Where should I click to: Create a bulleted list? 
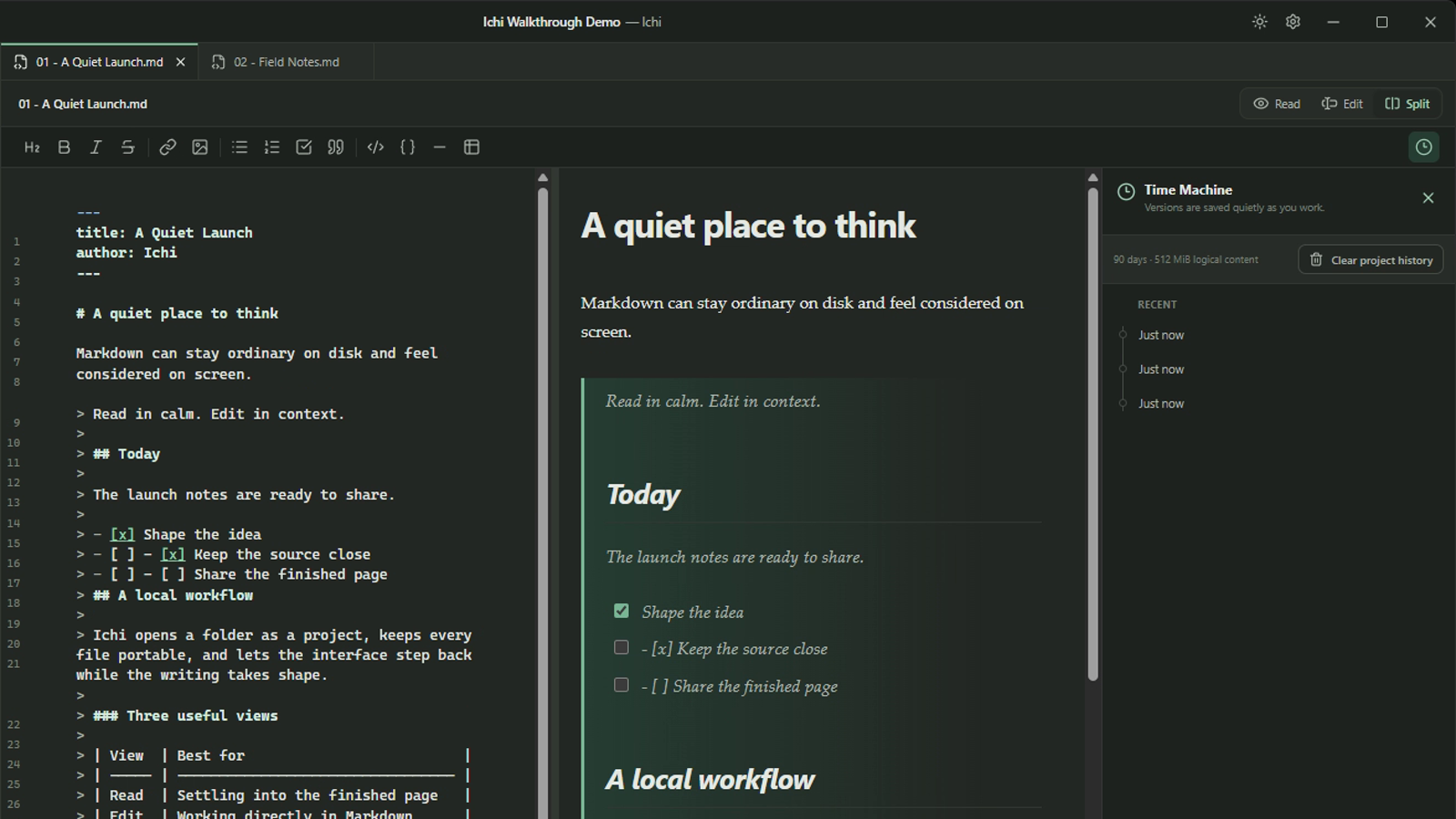point(239,147)
